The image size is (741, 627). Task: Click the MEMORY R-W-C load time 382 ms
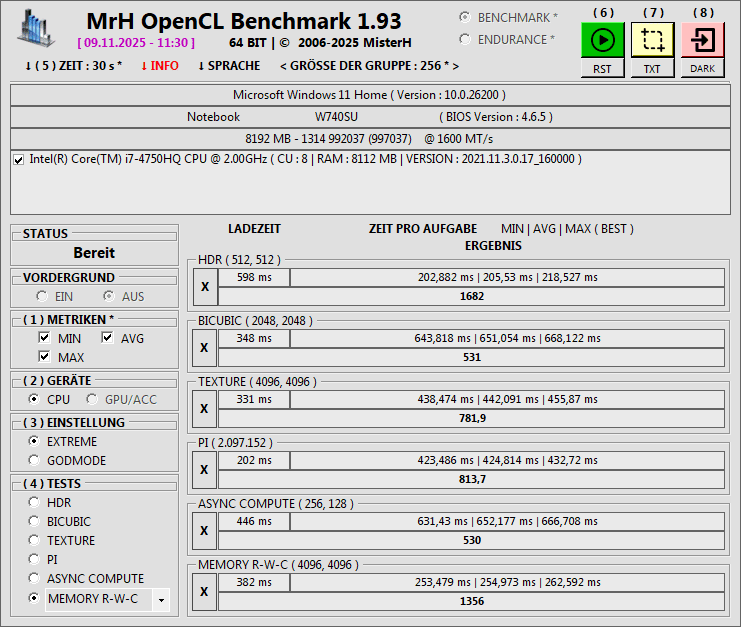pos(254,582)
